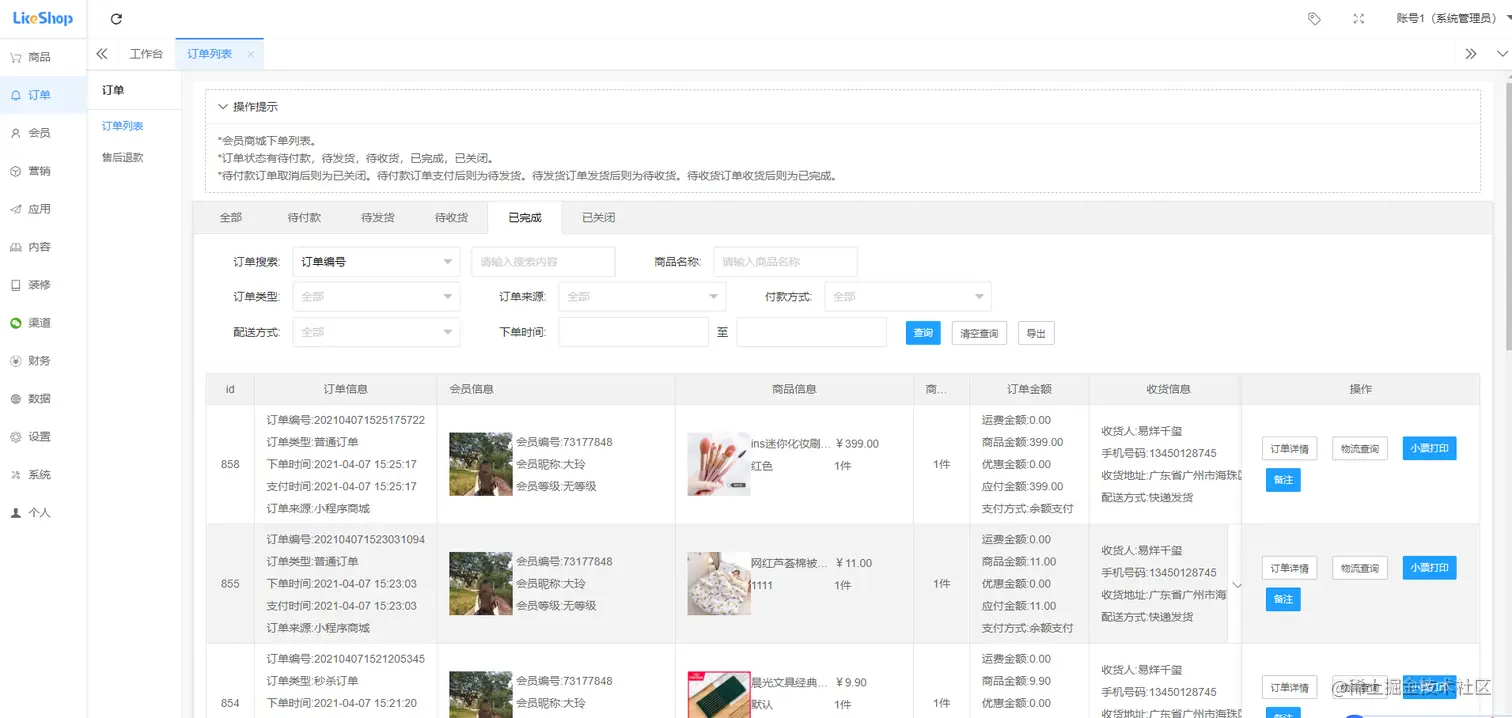Viewport: 1512px width, 718px height.
Task: Select 售后退款 in the submenu
Action: (122, 157)
